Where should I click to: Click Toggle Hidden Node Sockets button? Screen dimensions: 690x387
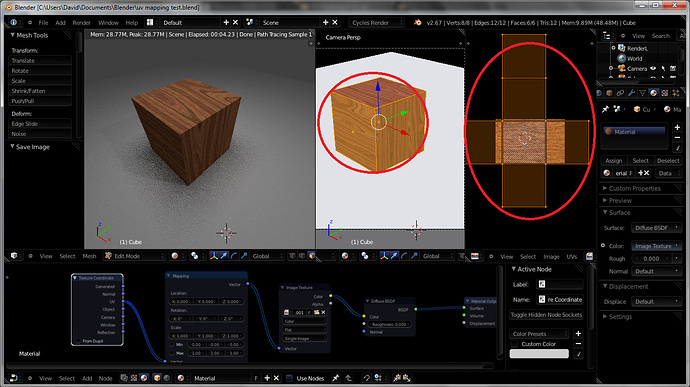coord(546,315)
